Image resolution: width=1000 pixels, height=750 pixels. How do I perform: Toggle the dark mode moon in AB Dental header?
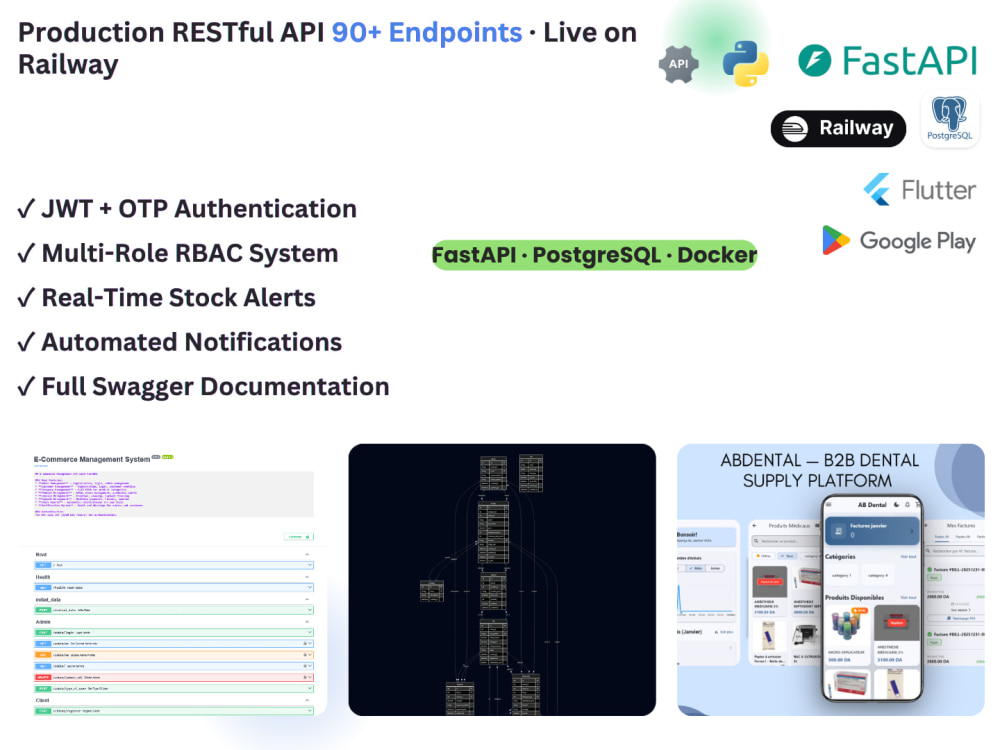[x=896, y=504]
